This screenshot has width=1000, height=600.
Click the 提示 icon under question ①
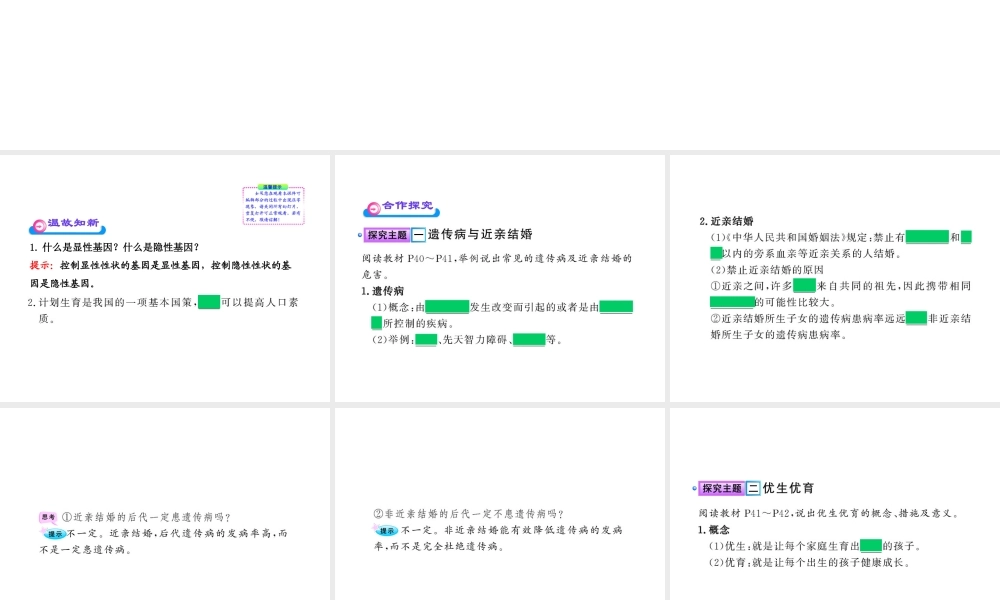coord(54,534)
